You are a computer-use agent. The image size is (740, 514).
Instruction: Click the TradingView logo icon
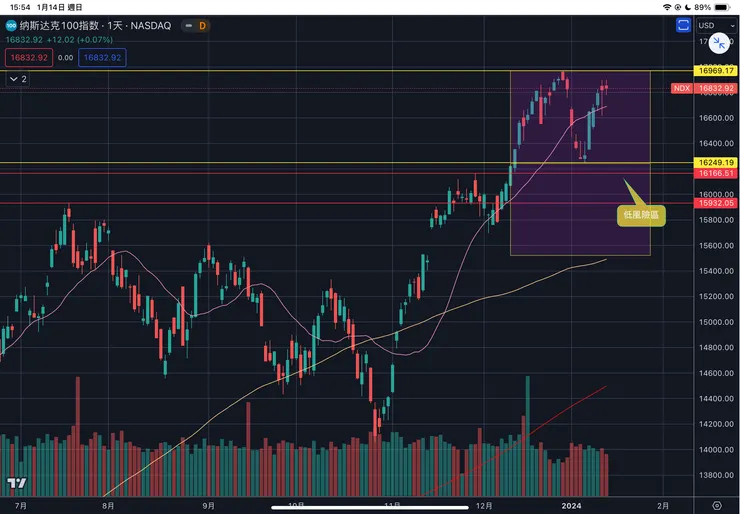tap(15, 484)
